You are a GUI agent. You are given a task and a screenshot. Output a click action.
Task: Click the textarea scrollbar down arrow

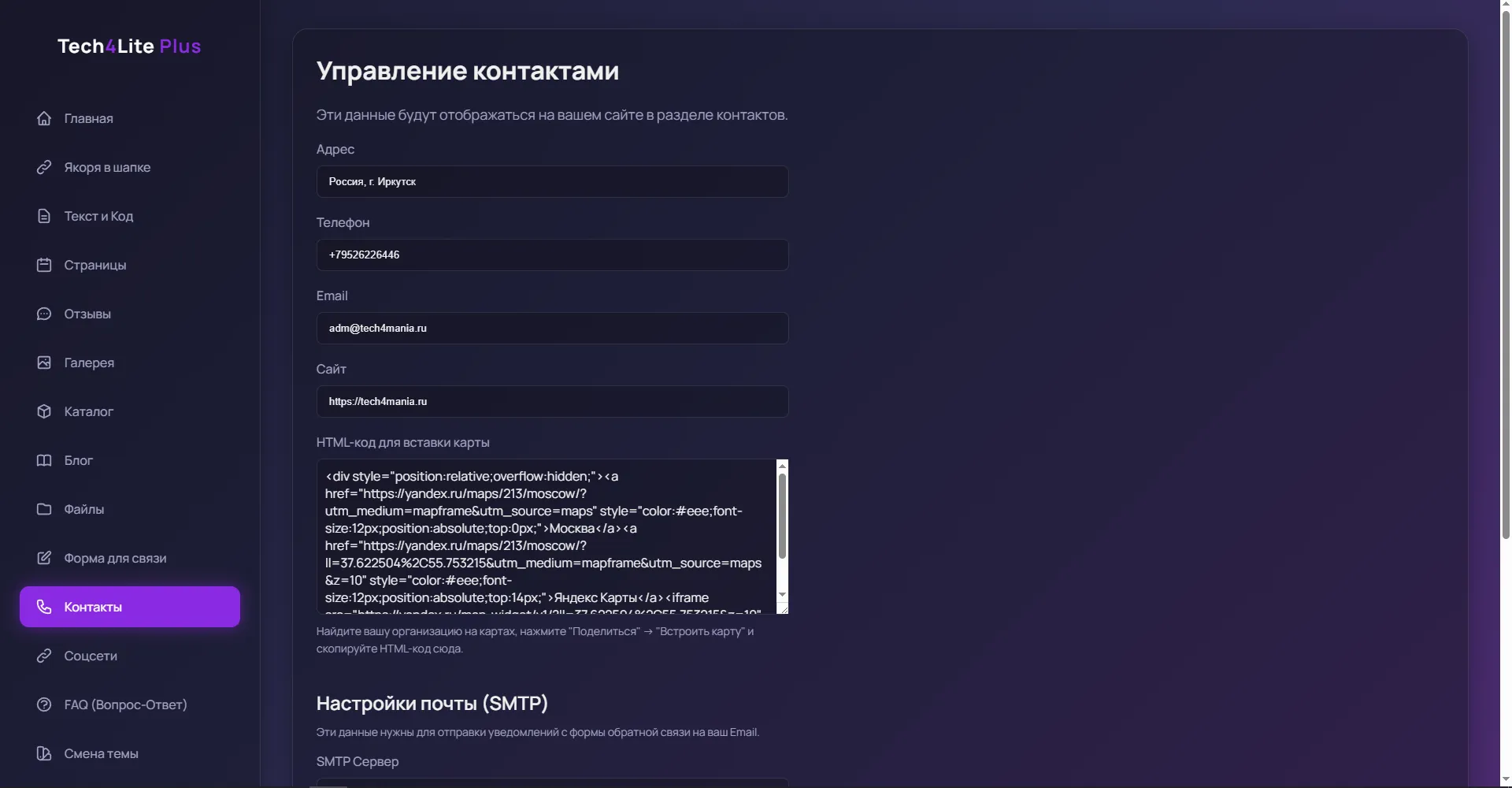(782, 595)
